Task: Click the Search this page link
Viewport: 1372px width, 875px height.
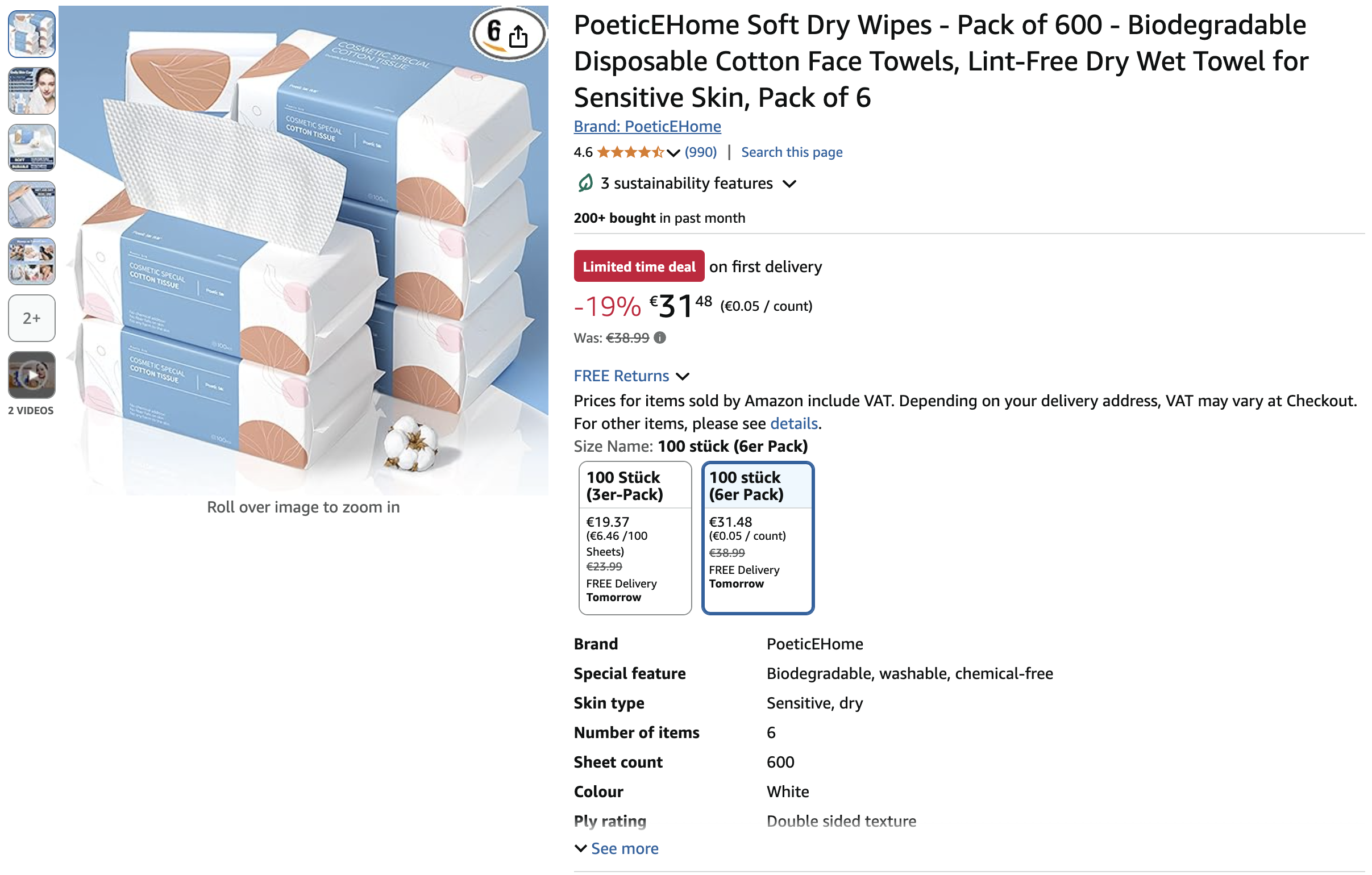Action: 791,152
